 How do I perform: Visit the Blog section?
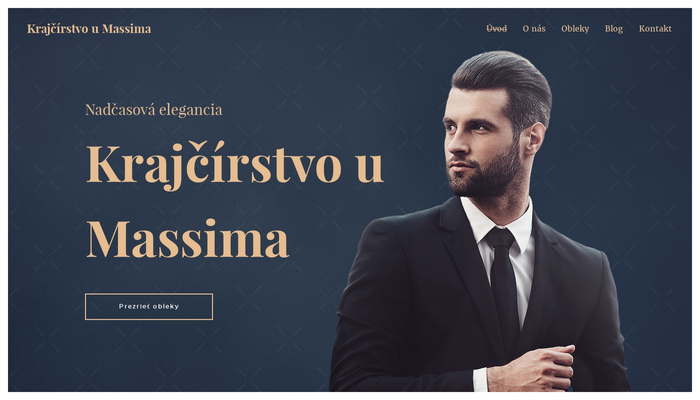tap(614, 29)
